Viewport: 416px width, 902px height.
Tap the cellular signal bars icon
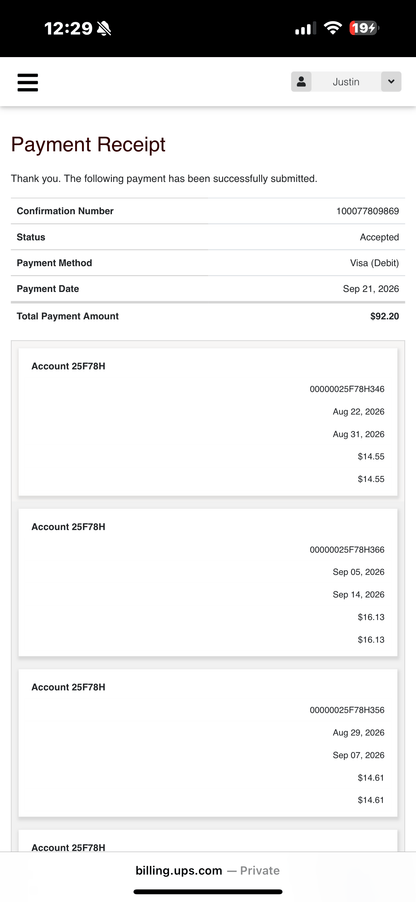(x=305, y=28)
